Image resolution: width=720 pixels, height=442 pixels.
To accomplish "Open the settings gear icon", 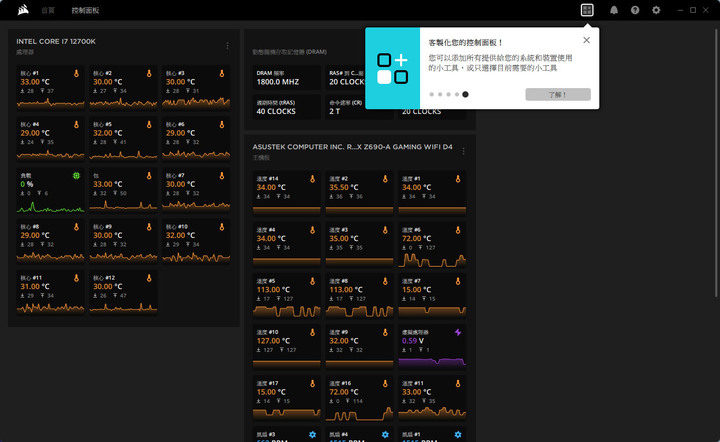I will click(x=656, y=10).
